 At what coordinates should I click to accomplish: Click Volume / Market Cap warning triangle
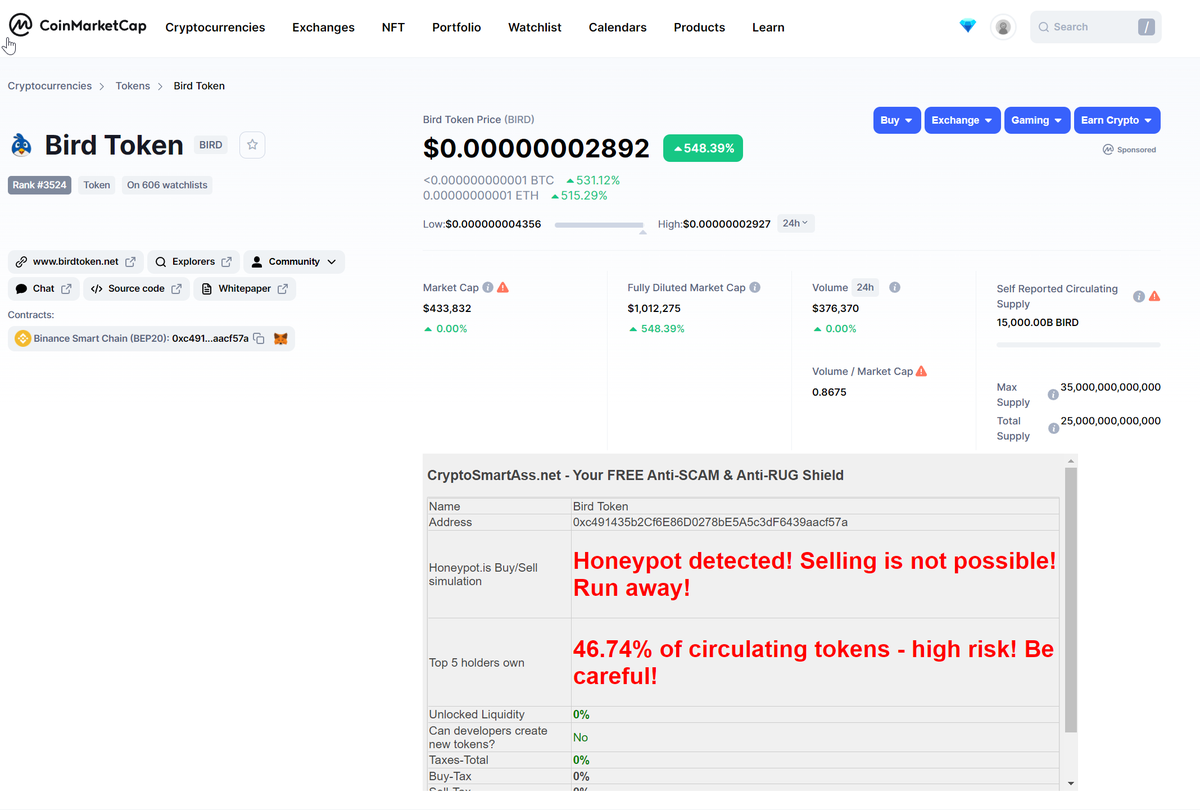click(x=921, y=371)
